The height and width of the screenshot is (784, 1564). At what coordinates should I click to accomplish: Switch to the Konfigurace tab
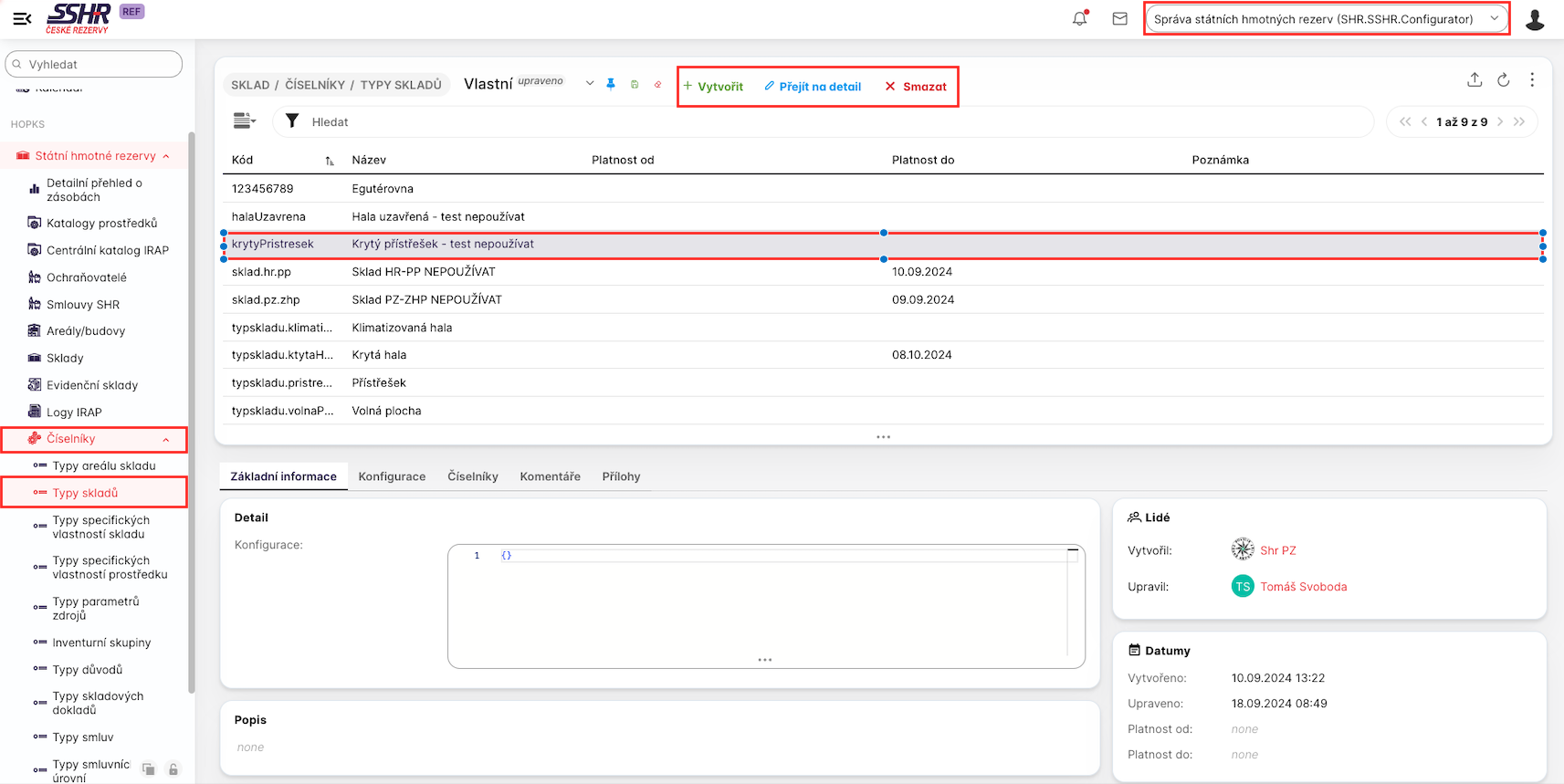coord(392,476)
